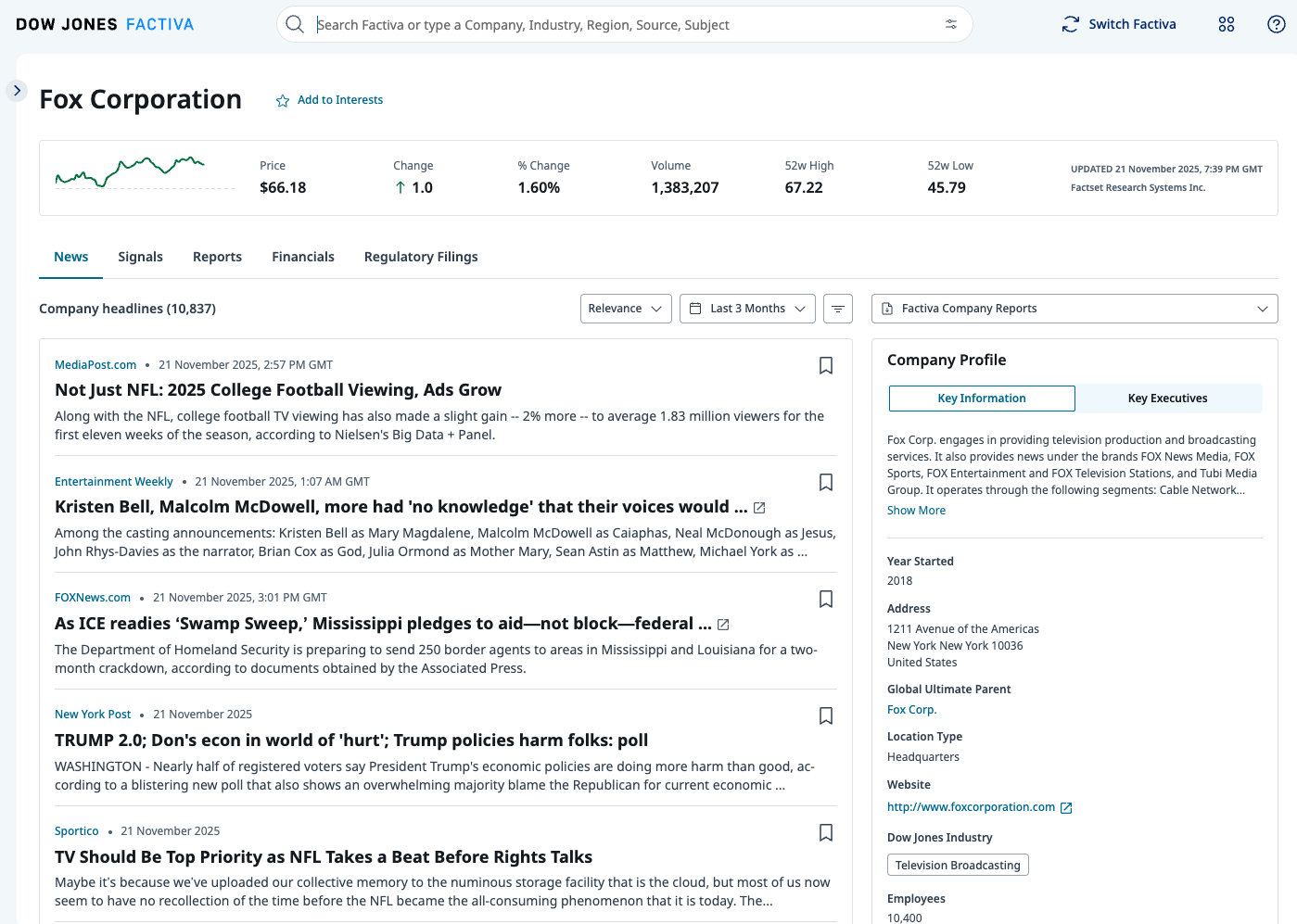Open the Reports tab
The height and width of the screenshot is (924, 1297).
[x=217, y=257]
